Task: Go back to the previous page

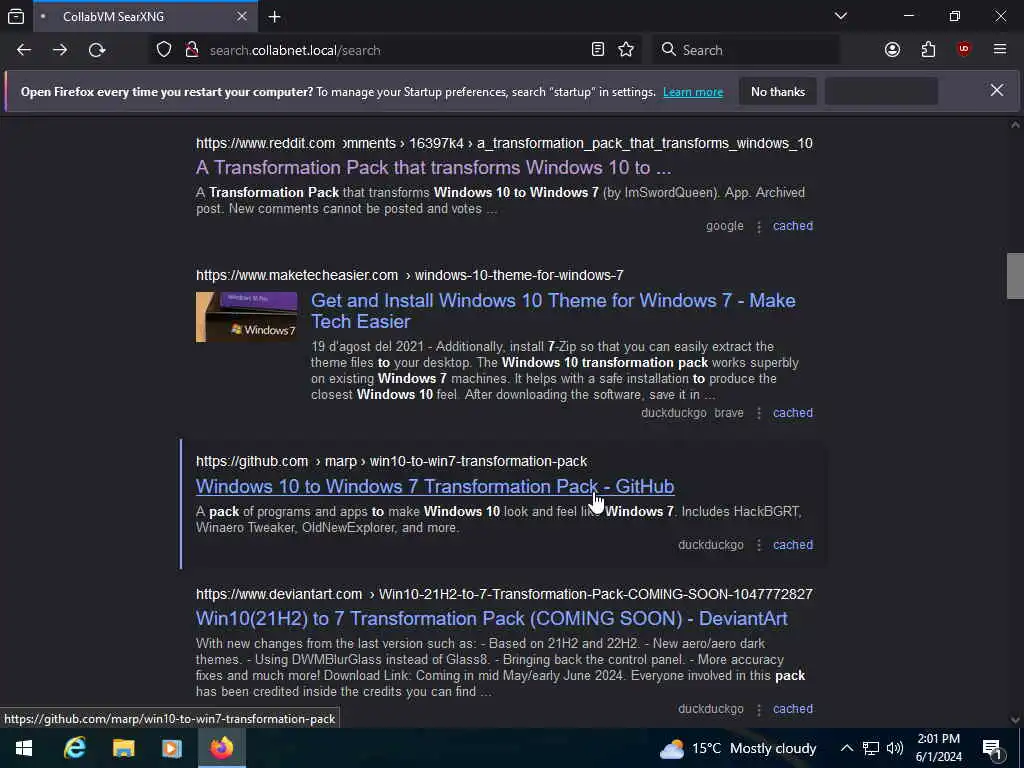Action: (24, 50)
